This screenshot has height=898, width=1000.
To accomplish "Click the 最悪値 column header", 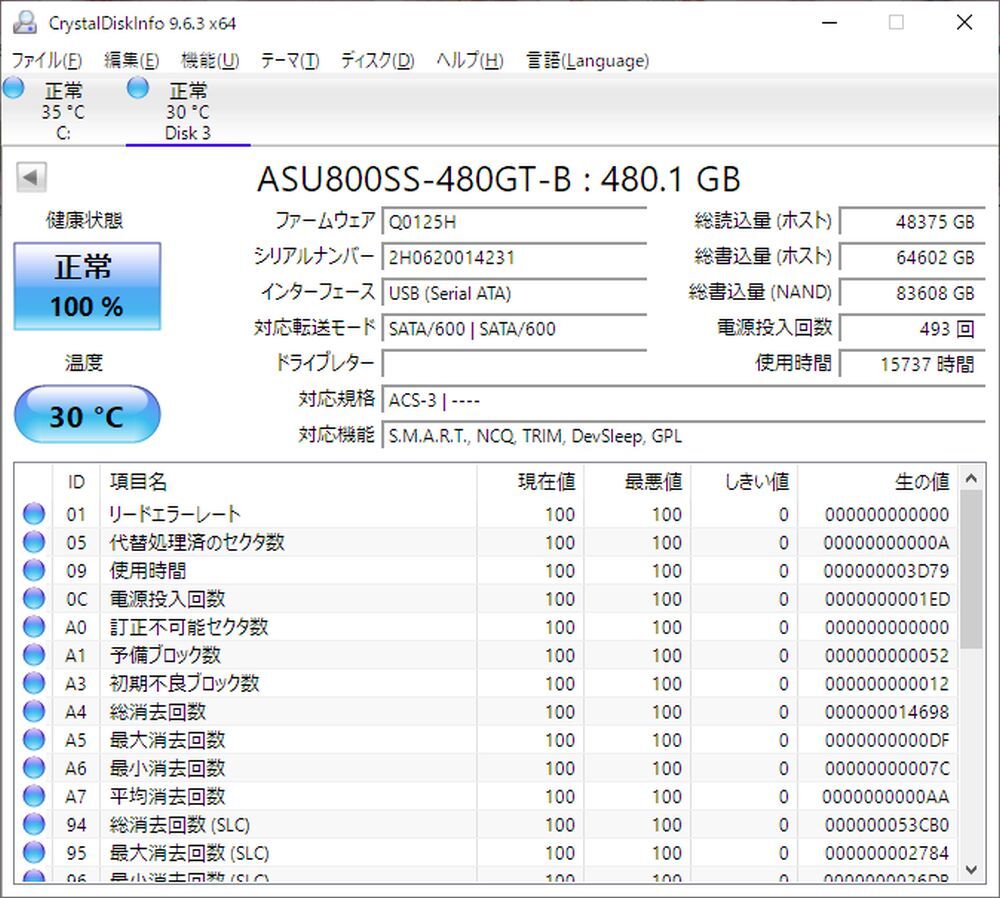I will click(638, 482).
